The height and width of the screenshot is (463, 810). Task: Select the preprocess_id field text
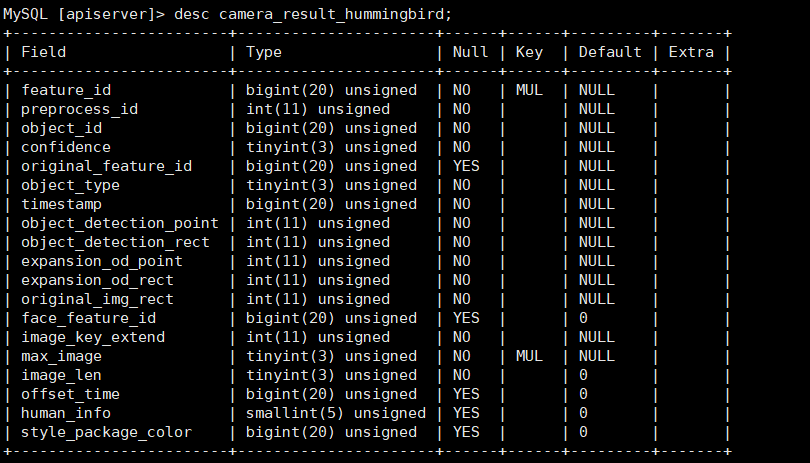tap(79, 109)
